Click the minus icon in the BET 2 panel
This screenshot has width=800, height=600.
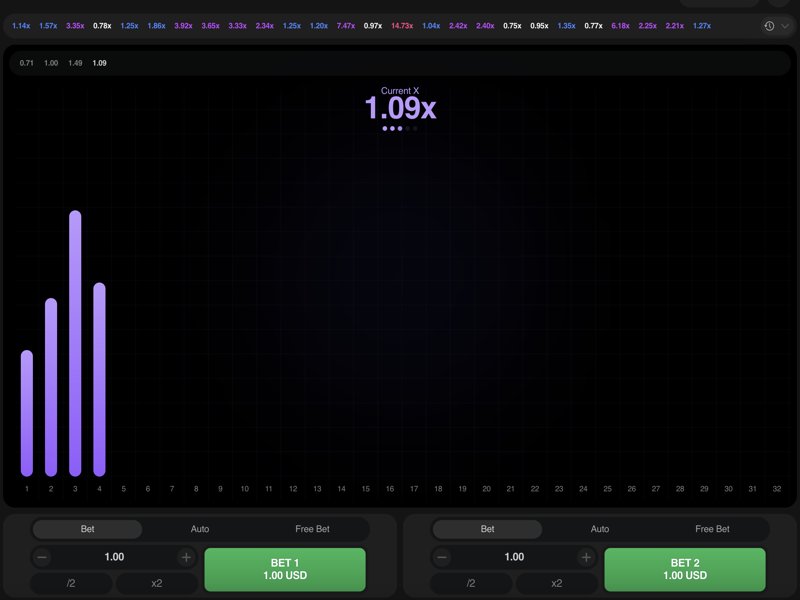(x=442, y=557)
